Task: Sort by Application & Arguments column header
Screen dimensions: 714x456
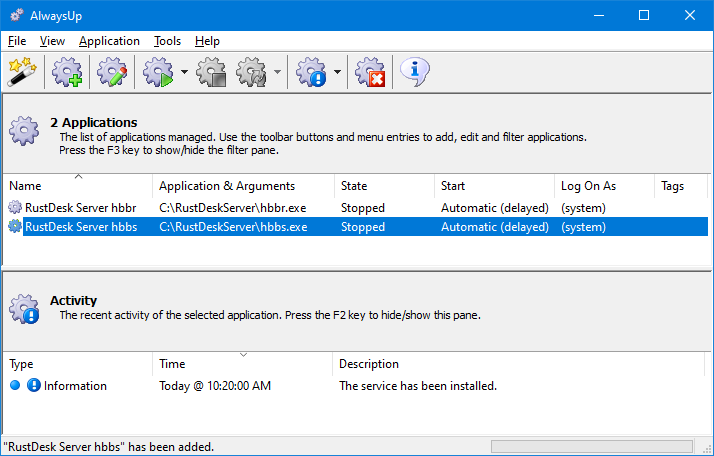Action: click(244, 185)
